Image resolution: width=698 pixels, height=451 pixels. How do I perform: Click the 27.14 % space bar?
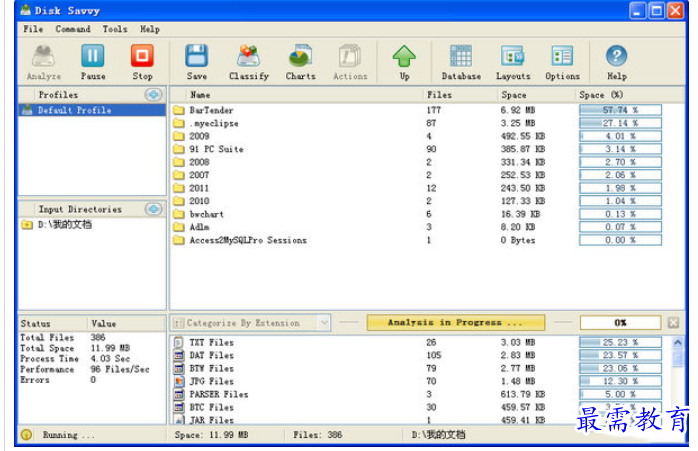click(620, 123)
